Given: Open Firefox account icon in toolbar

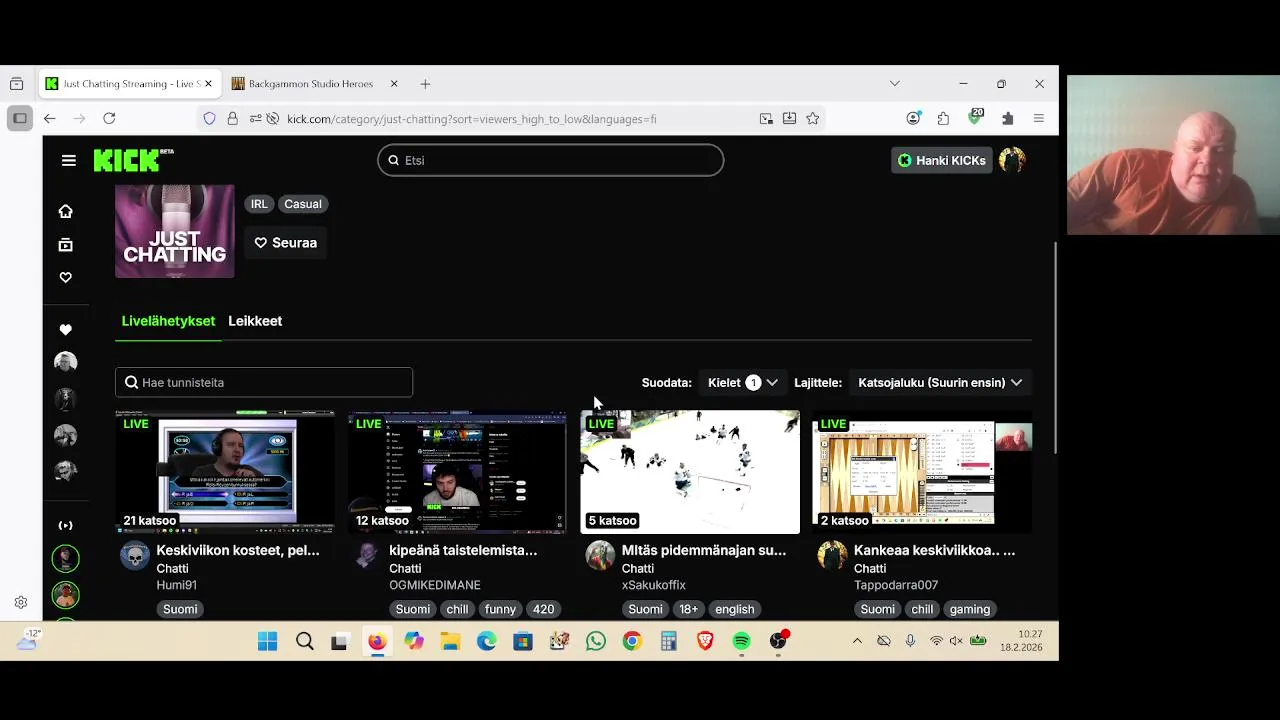Looking at the screenshot, I should [913, 118].
